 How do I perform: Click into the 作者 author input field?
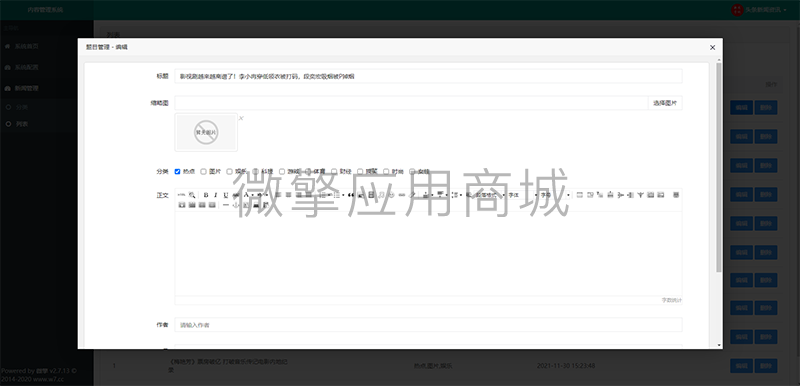[428, 325]
